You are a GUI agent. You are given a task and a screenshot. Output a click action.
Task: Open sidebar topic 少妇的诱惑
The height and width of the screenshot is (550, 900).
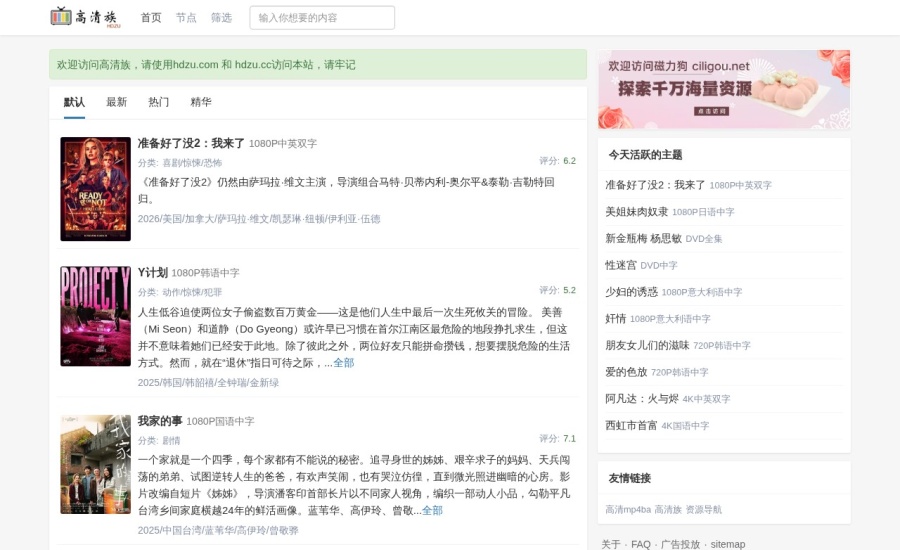631,292
